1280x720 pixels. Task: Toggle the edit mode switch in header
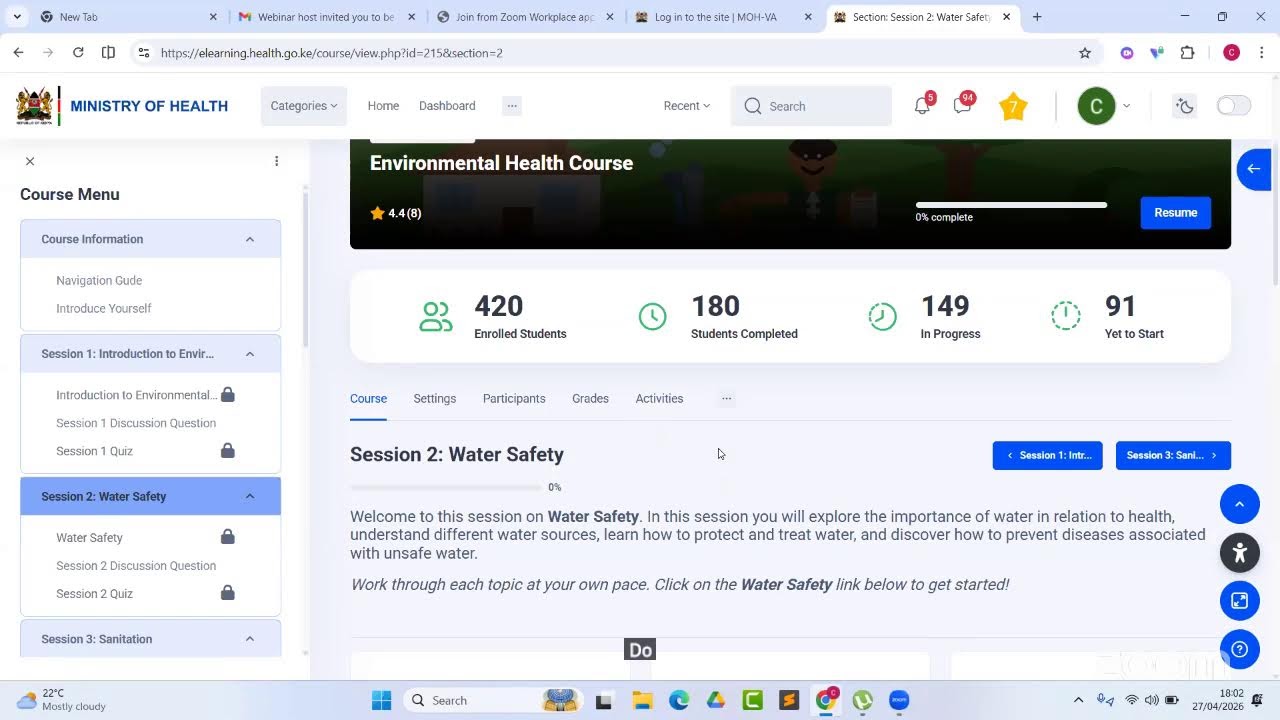point(1233,106)
